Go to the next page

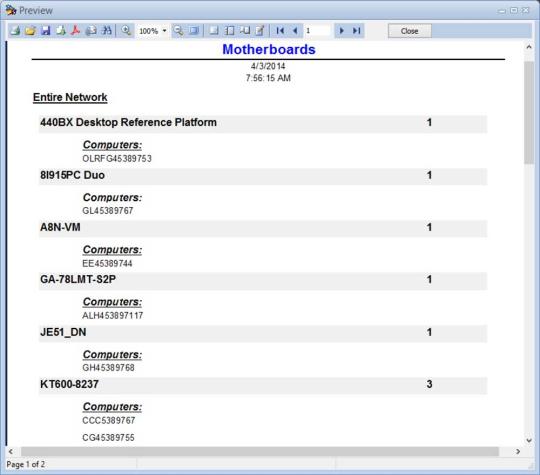(341, 31)
